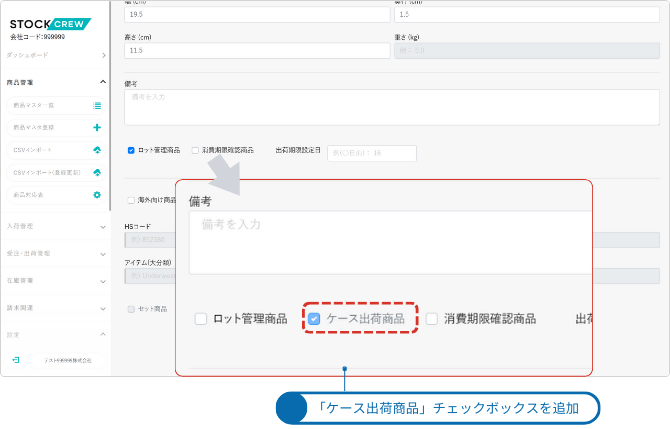Screen dimensions: 670x429
Task: Click the STOCK CREW logo
Action: 50,24
